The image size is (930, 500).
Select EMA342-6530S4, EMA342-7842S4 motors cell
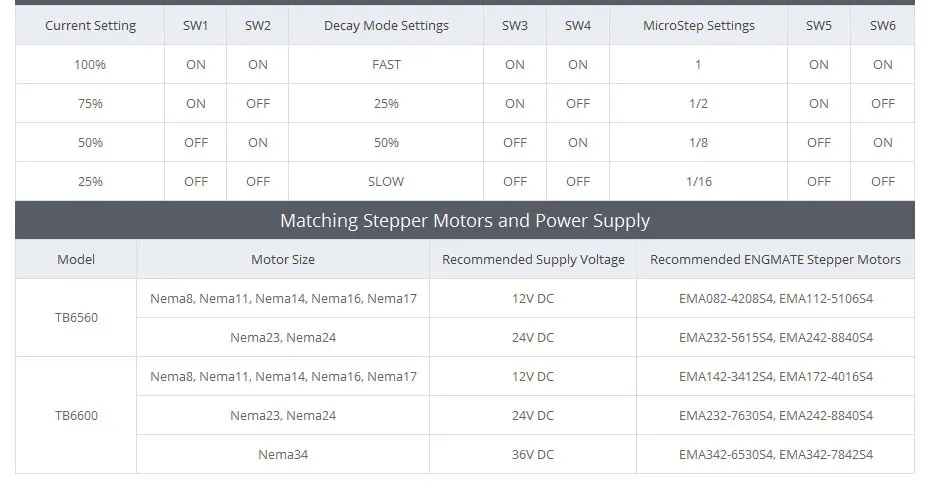pyautogui.click(x=776, y=454)
